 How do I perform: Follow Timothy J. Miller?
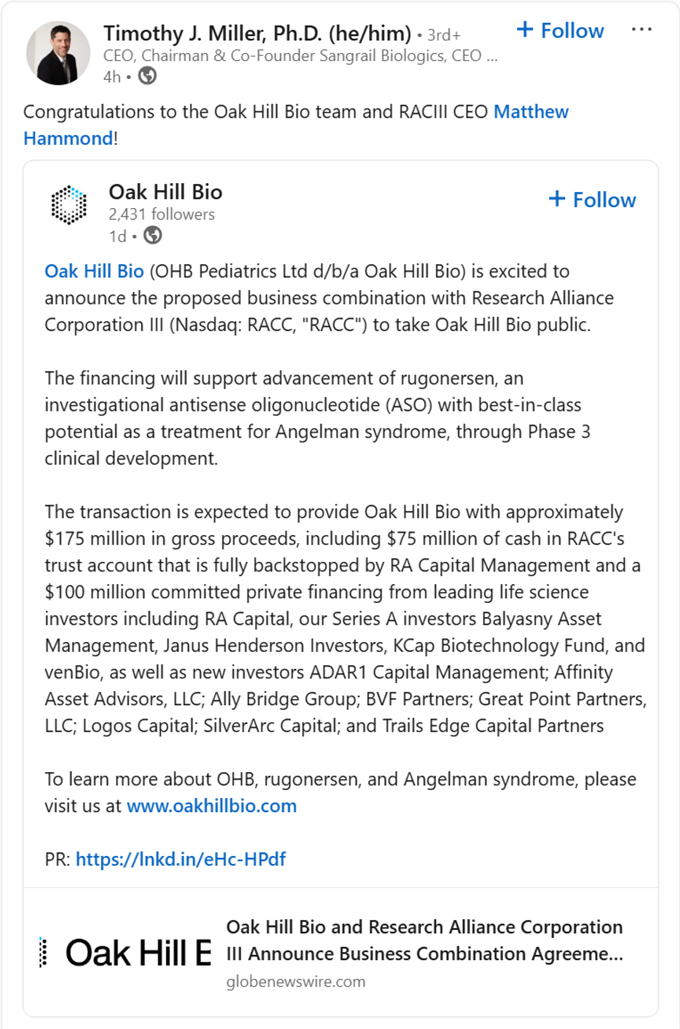tap(560, 30)
